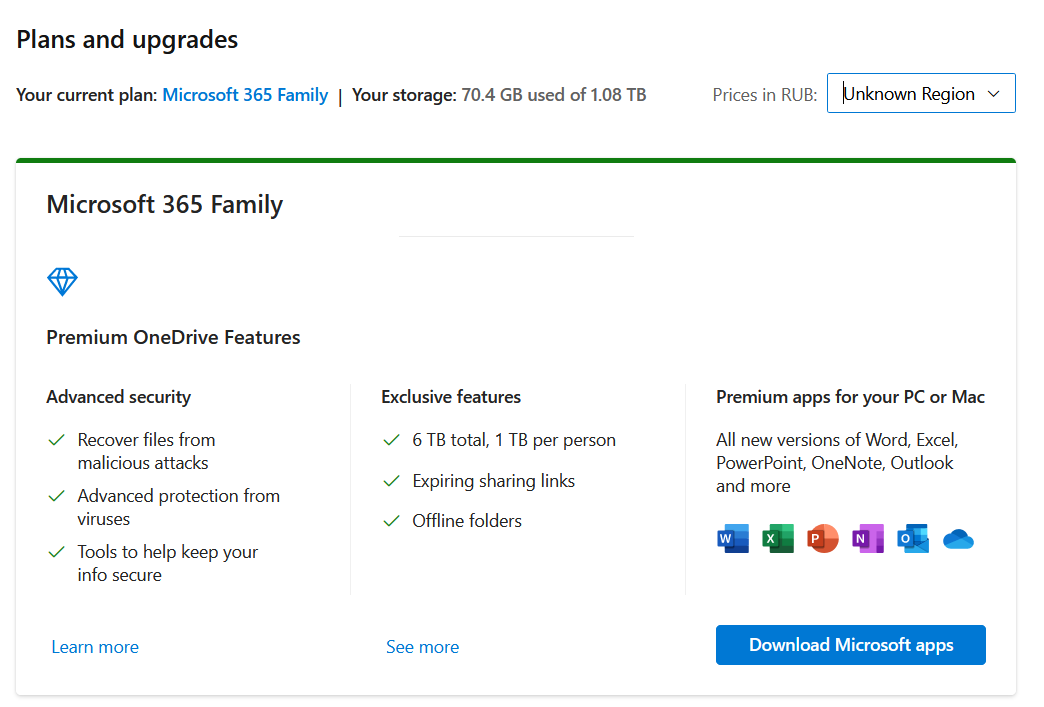The image size is (1044, 707).
Task: Click the Exclusive features heading
Action: coord(451,397)
